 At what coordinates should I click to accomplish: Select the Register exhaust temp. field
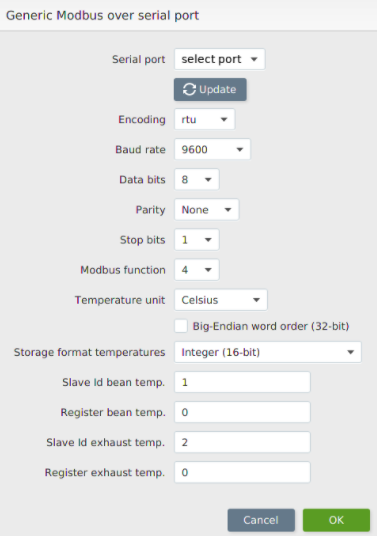(242, 472)
